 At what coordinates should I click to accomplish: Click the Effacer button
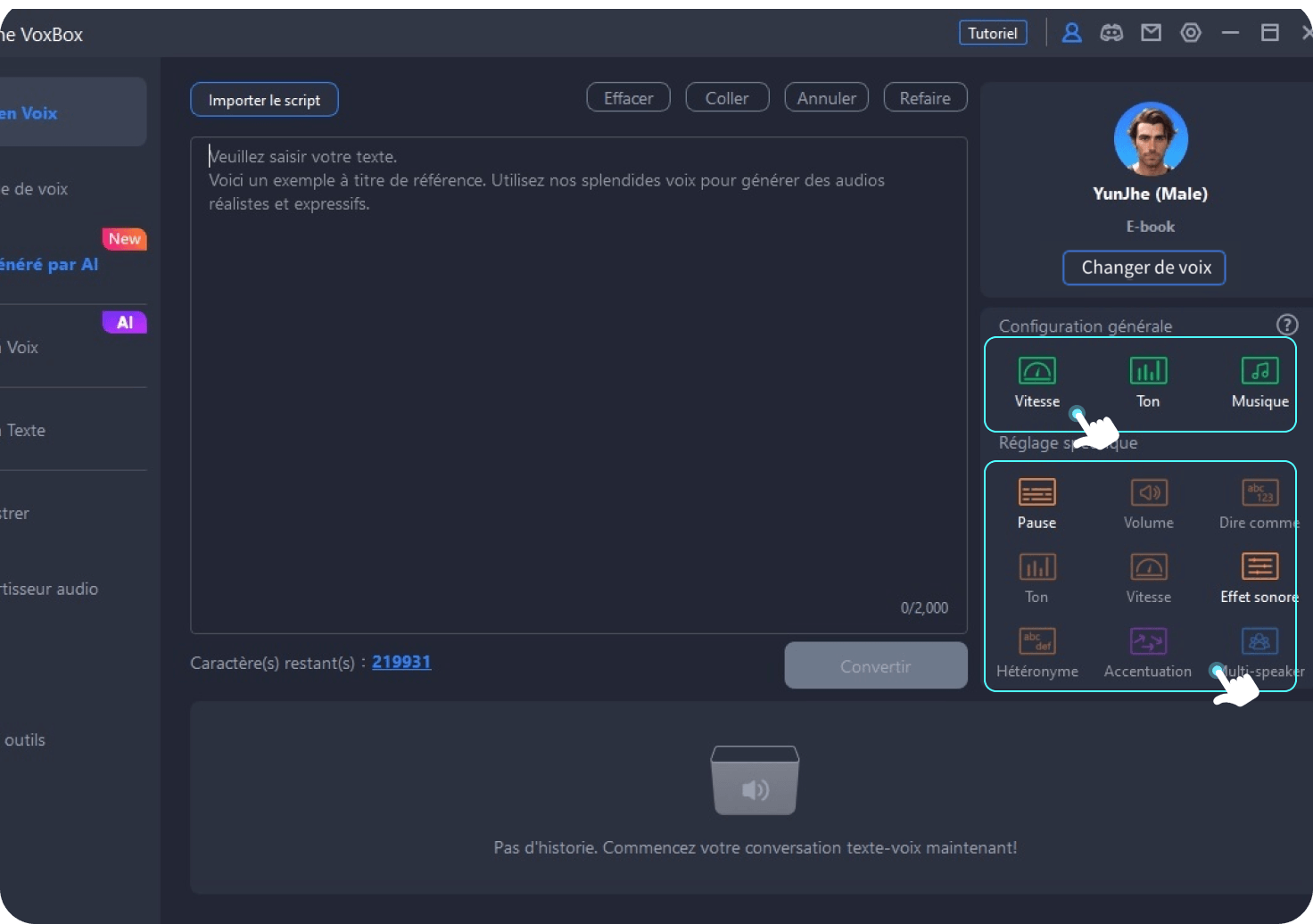pos(628,98)
